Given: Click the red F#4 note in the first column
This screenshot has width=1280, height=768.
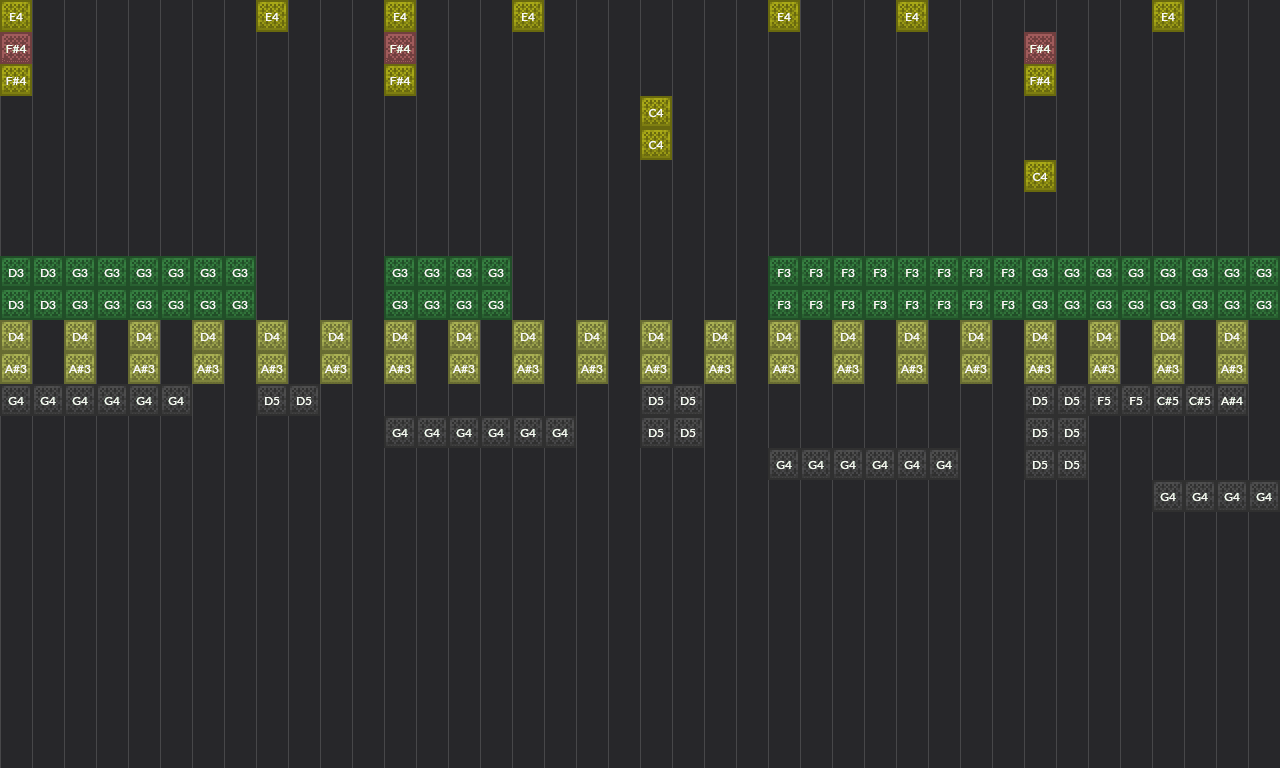Looking at the screenshot, I should point(16,48).
